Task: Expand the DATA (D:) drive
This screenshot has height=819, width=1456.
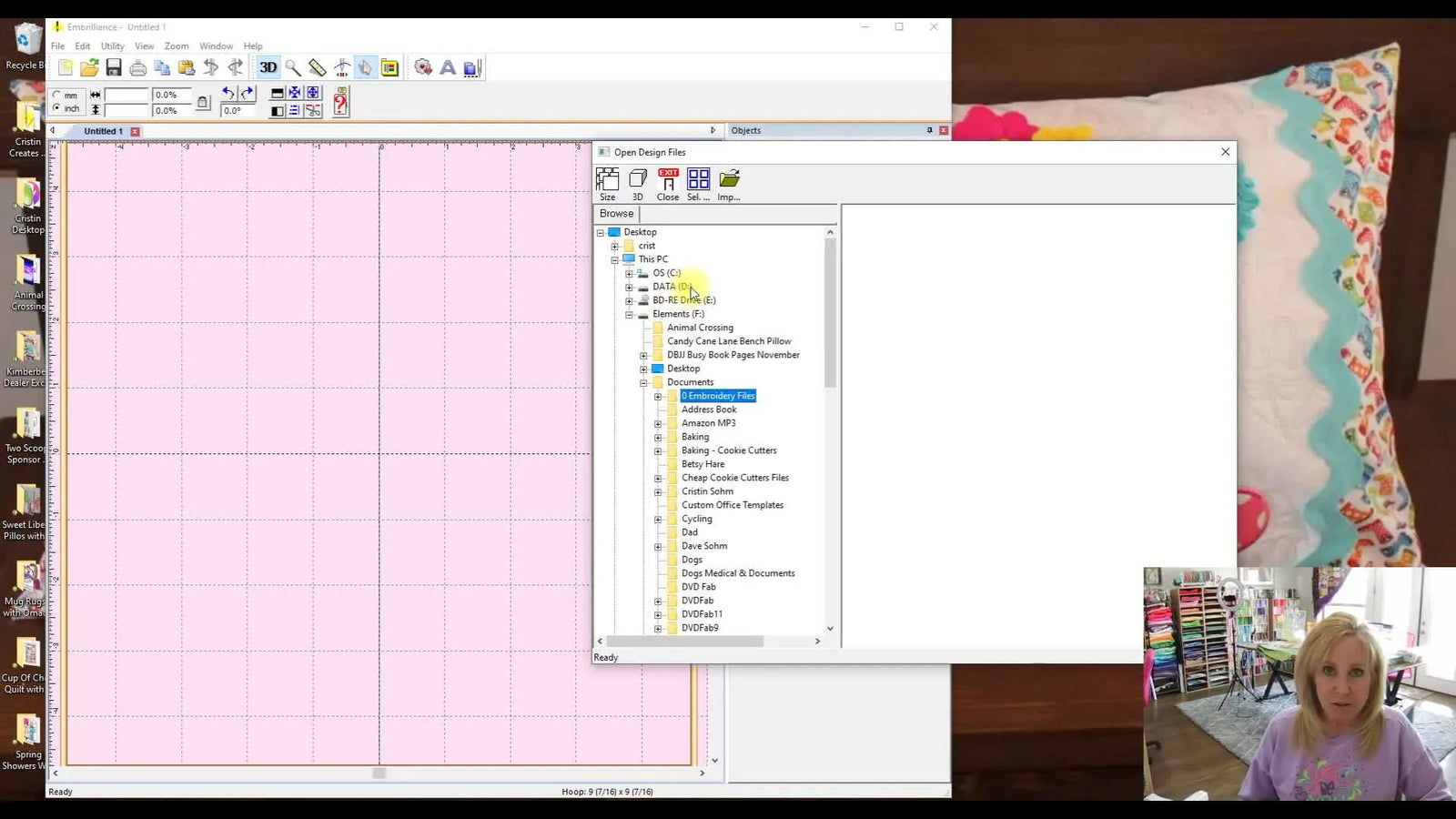Action: 629,288
